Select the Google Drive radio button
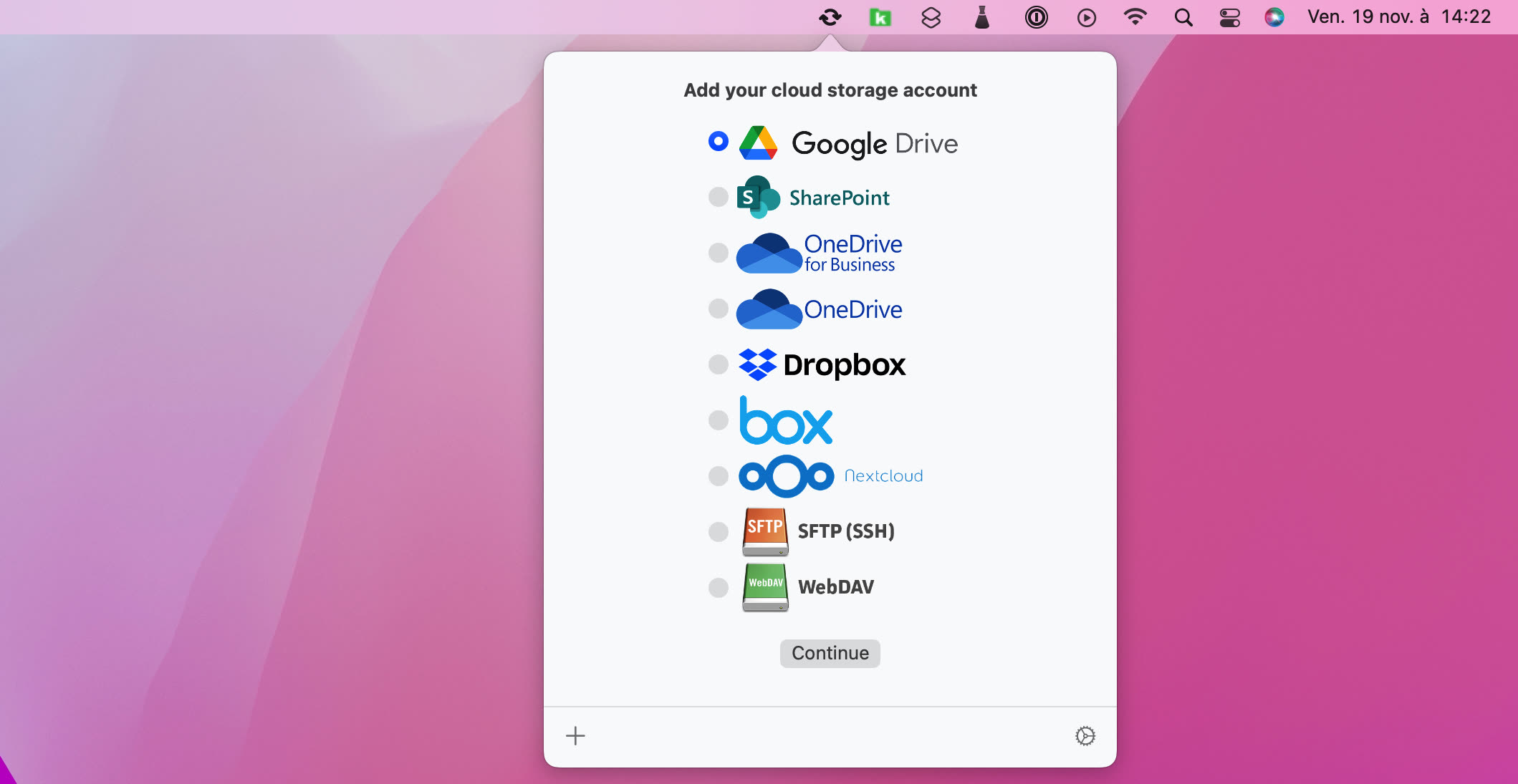This screenshot has height=784, width=1518. pyautogui.click(x=718, y=142)
